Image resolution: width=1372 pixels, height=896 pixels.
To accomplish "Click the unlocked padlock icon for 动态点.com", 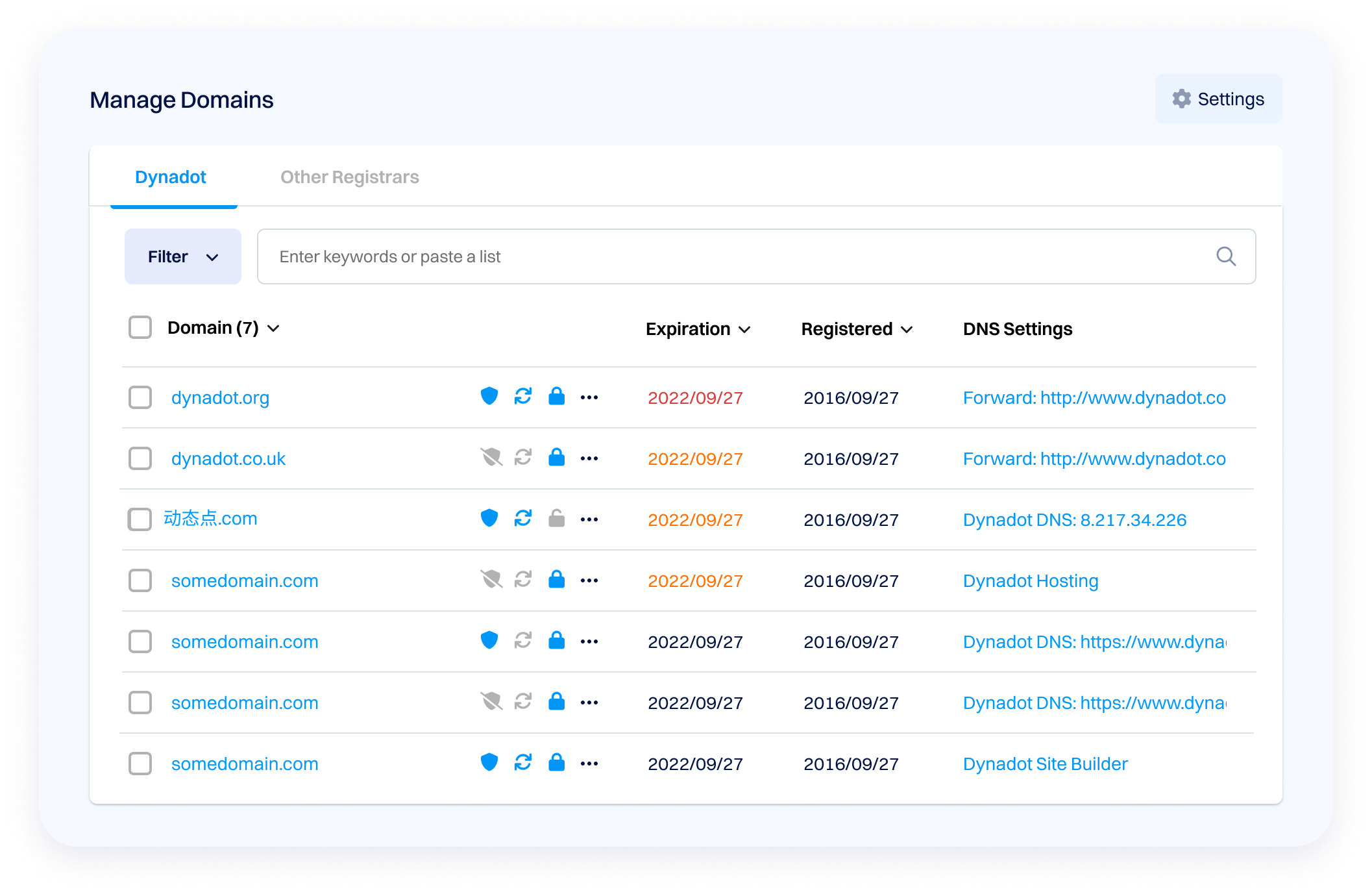I will 556,518.
